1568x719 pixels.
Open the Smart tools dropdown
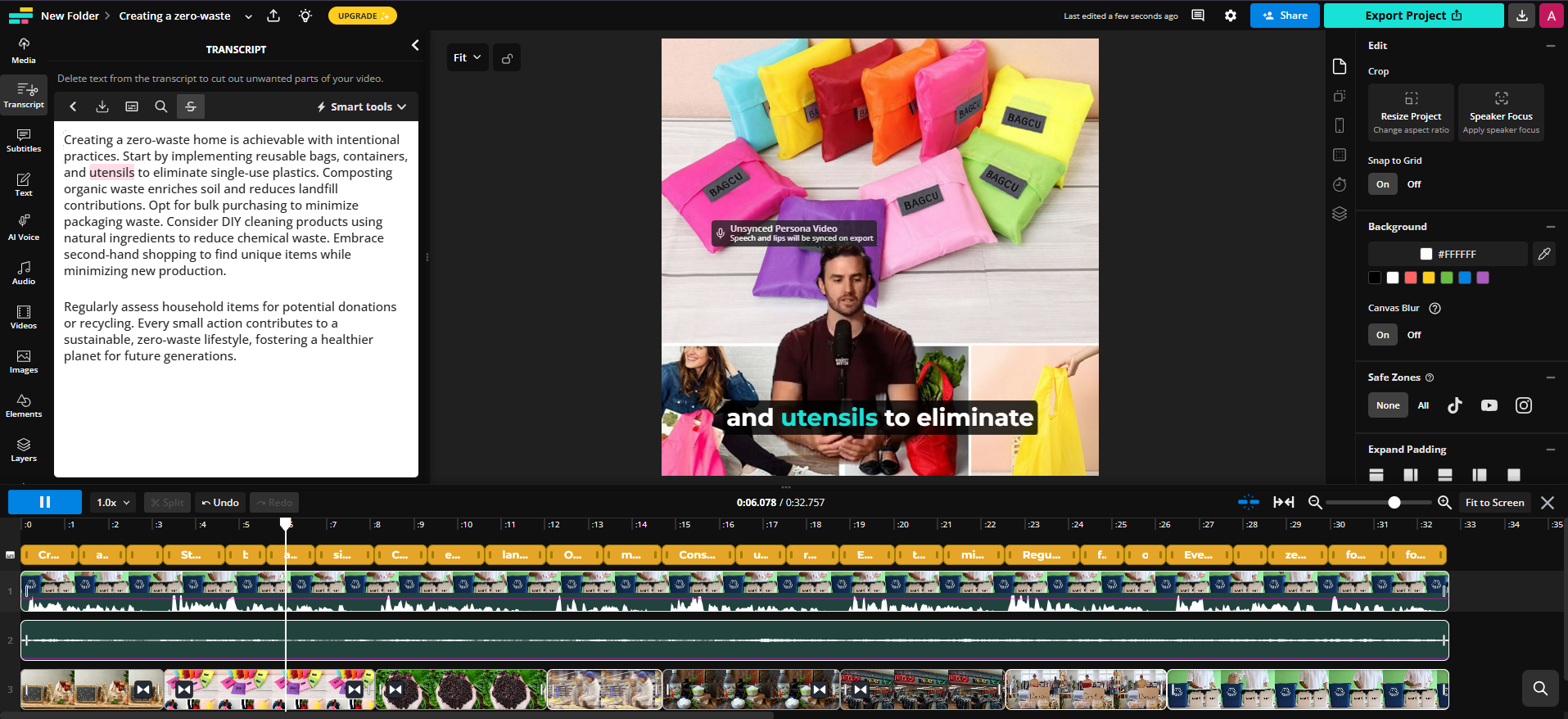click(x=362, y=106)
